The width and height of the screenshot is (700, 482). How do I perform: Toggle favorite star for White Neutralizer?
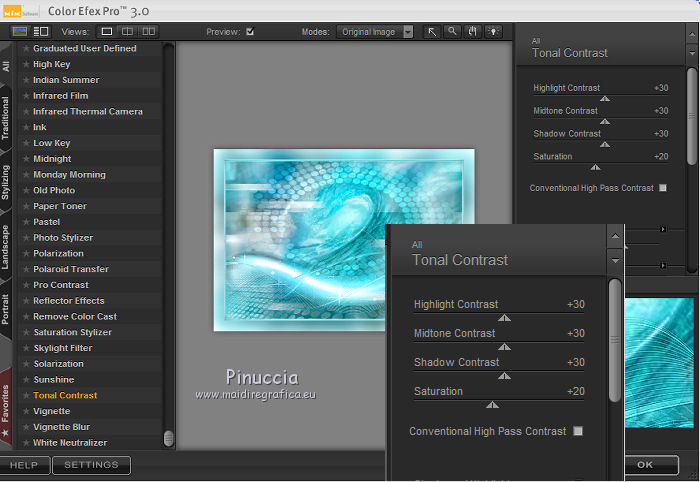tap(26, 443)
